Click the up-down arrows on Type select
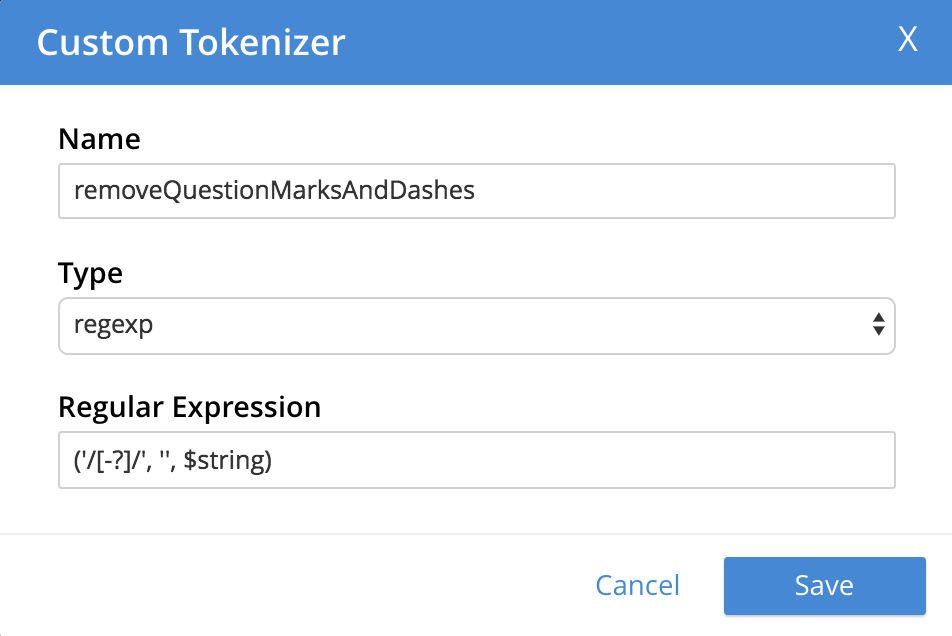952x636 pixels. click(x=878, y=325)
